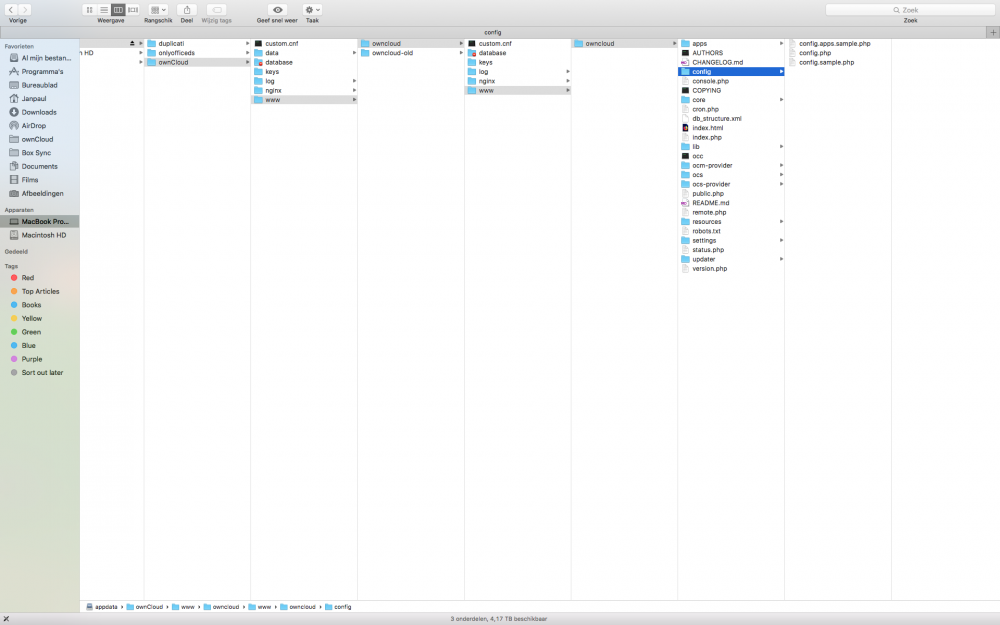Switch to Cover Flow view in Weergave
The height and width of the screenshot is (625, 1000).
pos(133,10)
